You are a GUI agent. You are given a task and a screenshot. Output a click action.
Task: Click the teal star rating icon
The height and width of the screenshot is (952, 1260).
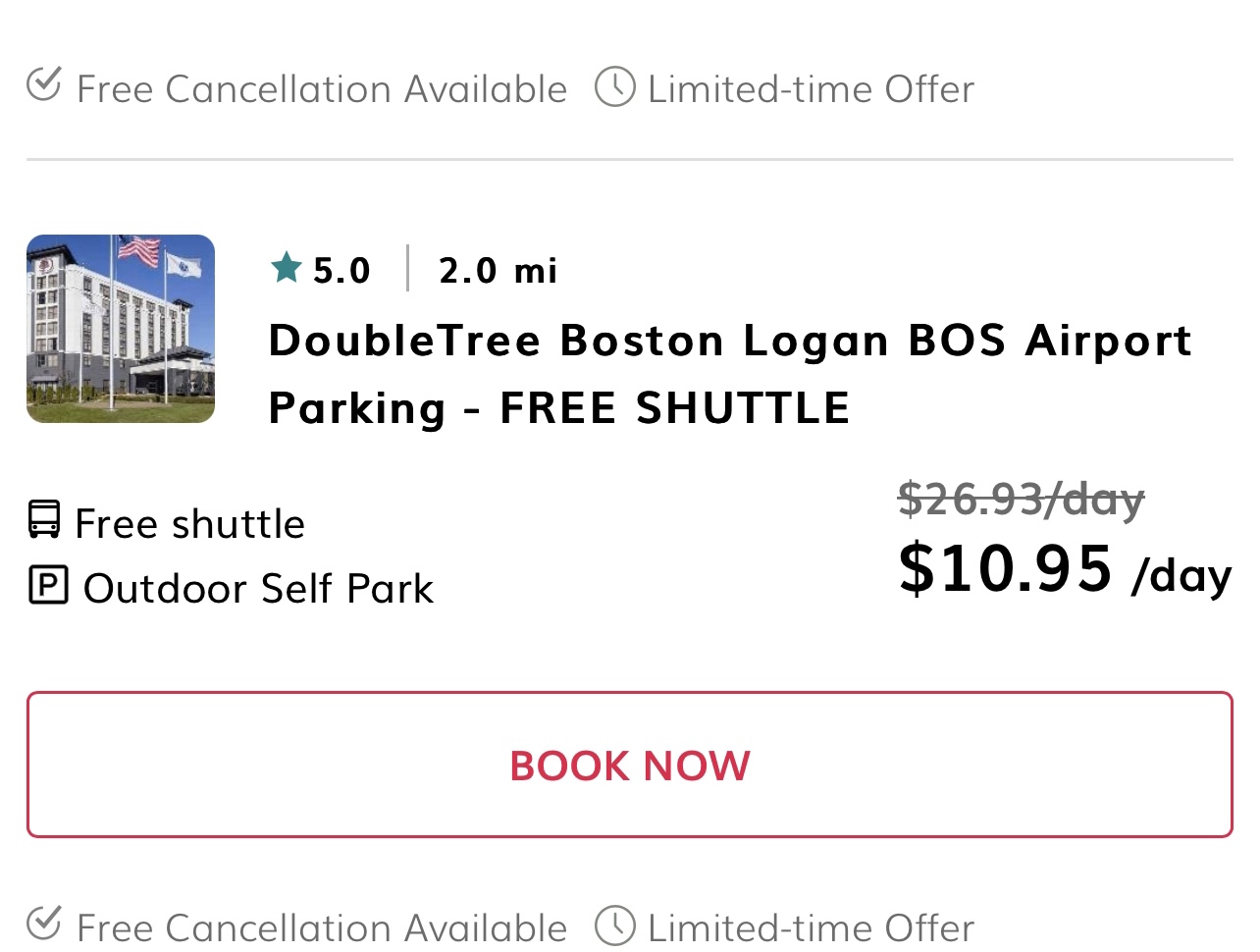(x=287, y=267)
